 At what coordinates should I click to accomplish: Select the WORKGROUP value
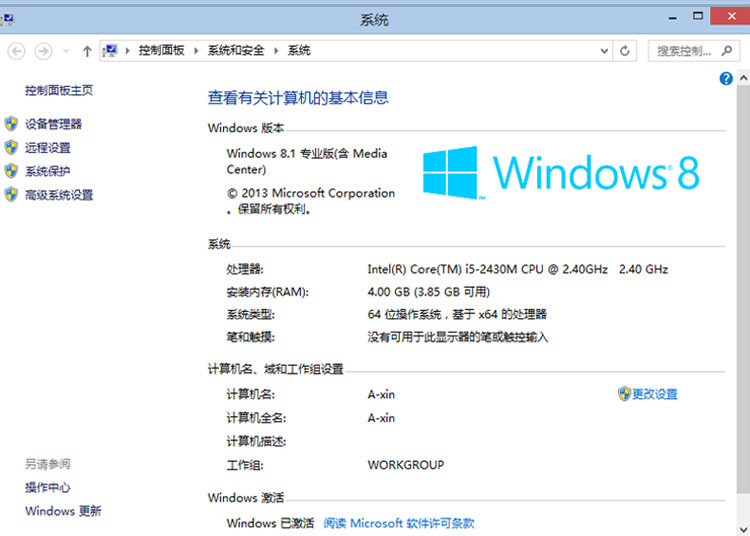click(x=406, y=465)
